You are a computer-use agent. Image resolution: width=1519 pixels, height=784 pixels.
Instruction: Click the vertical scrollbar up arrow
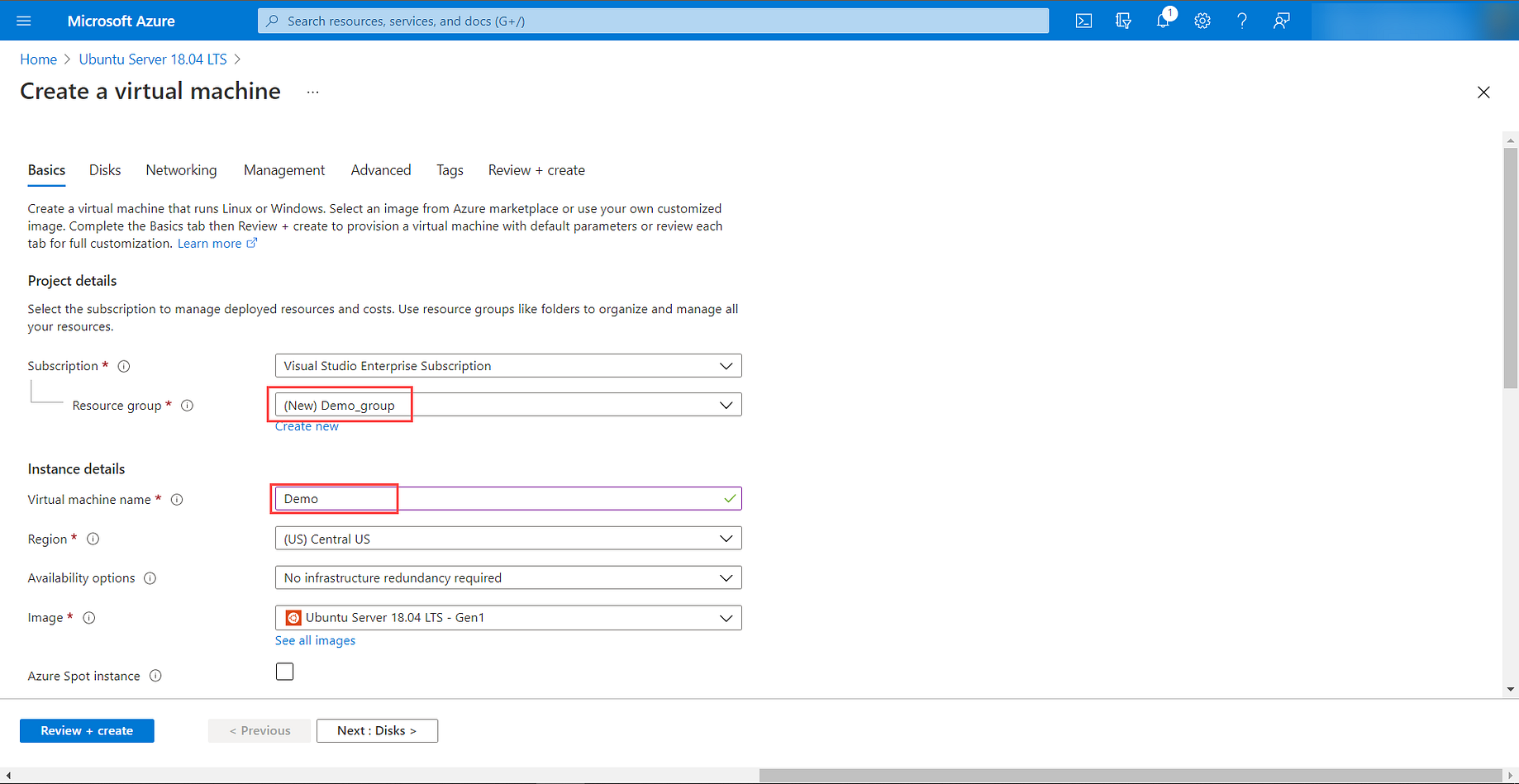[x=1511, y=140]
